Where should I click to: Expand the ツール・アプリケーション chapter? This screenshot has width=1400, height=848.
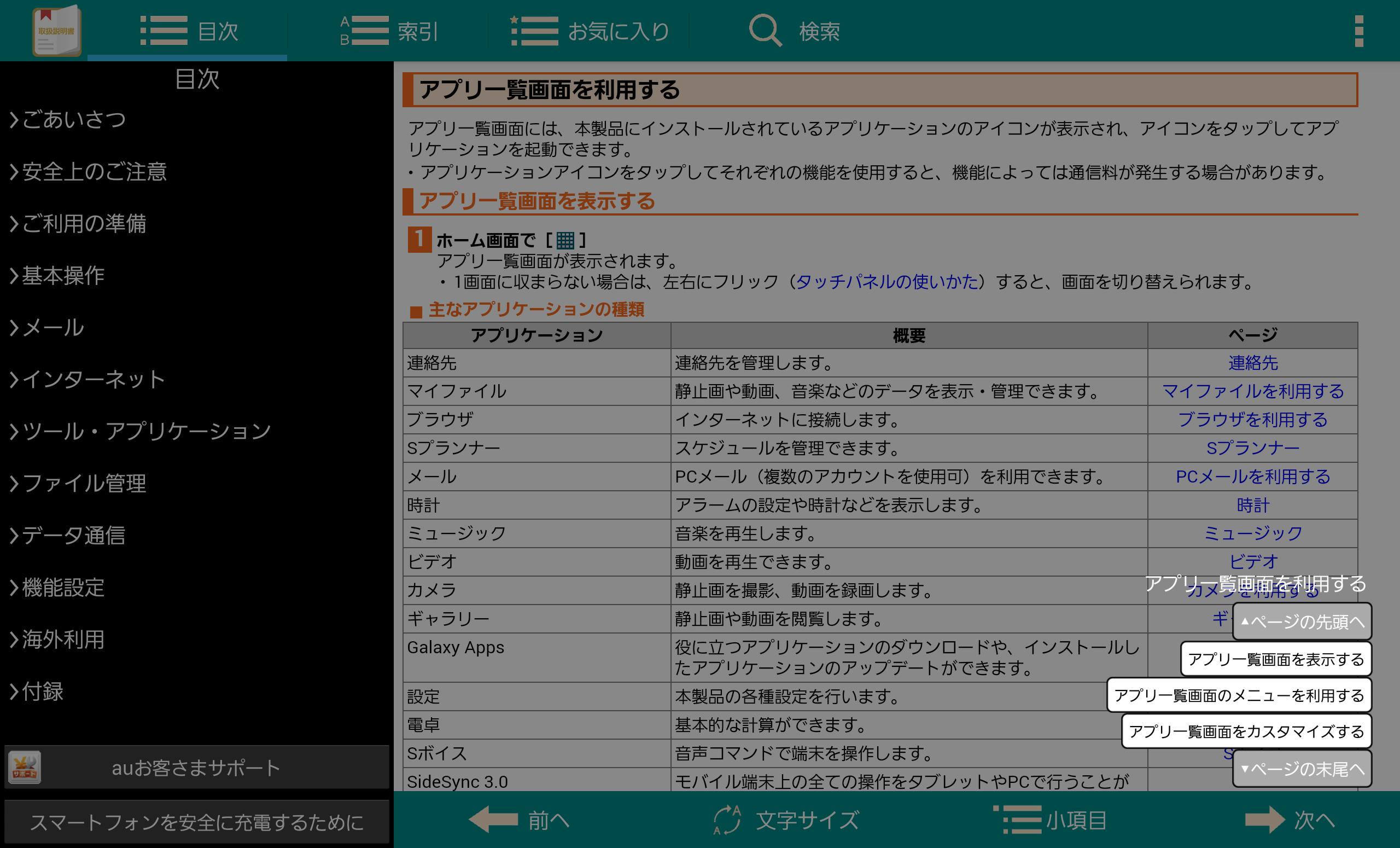(196, 432)
